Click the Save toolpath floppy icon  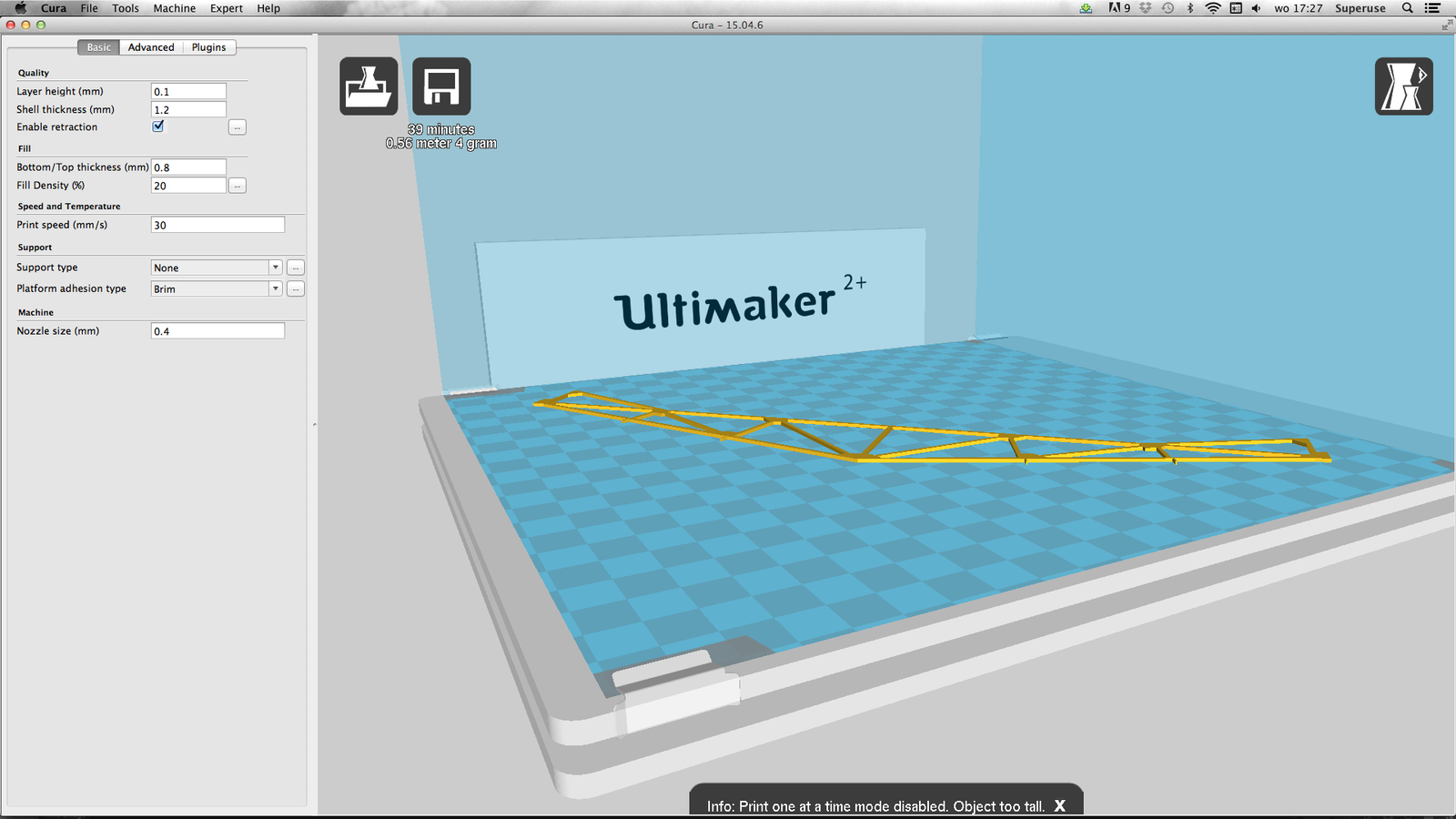point(441,86)
